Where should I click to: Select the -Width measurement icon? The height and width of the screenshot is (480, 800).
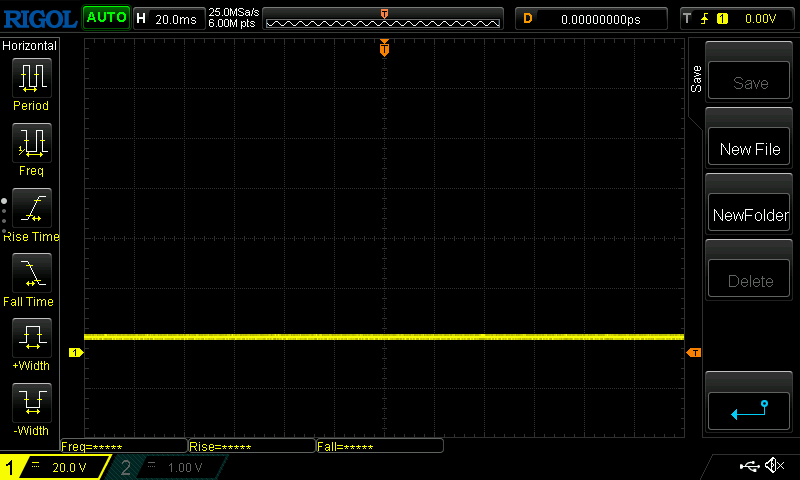[32, 402]
